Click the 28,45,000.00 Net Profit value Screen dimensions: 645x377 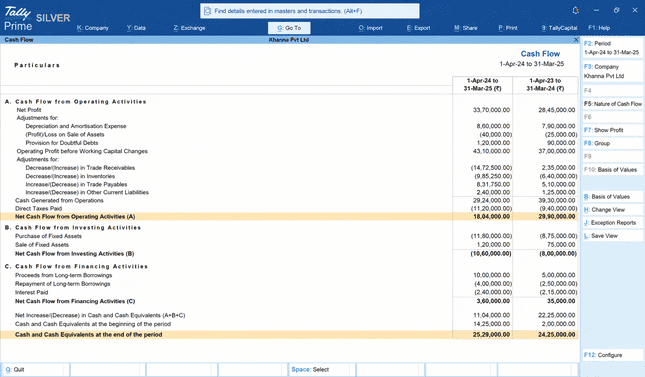point(557,110)
